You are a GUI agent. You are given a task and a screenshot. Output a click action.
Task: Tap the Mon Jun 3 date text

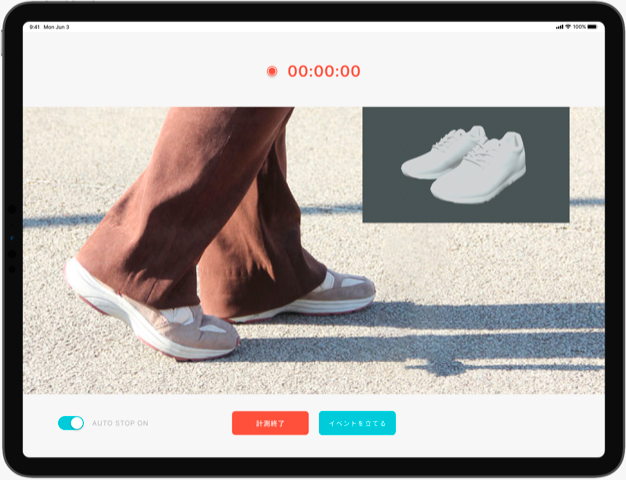55,26
